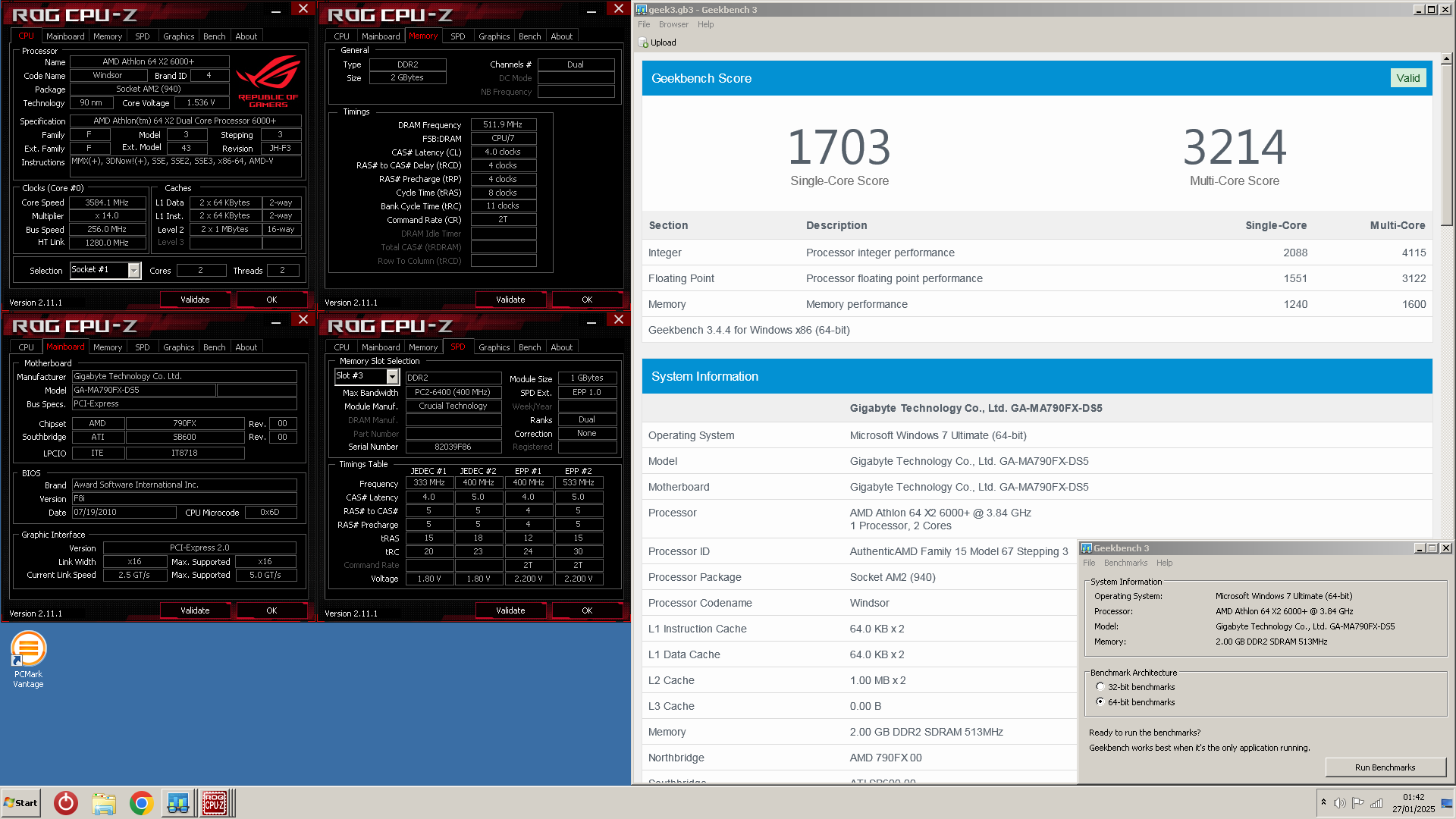Click the Max Bandwidth value PC2-6400 (400 MHz)
Screen dimensions: 1456x819
coord(453,392)
